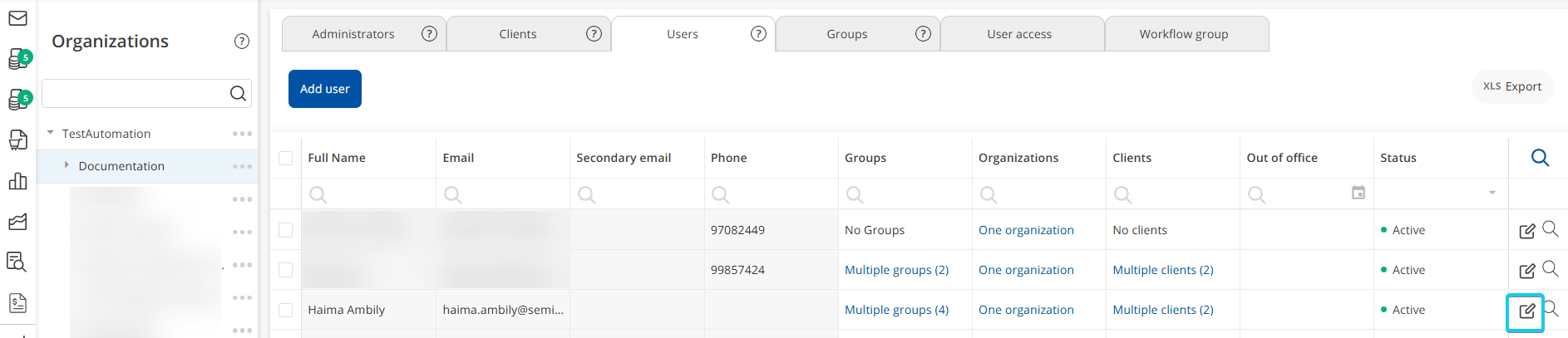Check the Haima Ambily row checkbox
1568x338 pixels.
(286, 310)
